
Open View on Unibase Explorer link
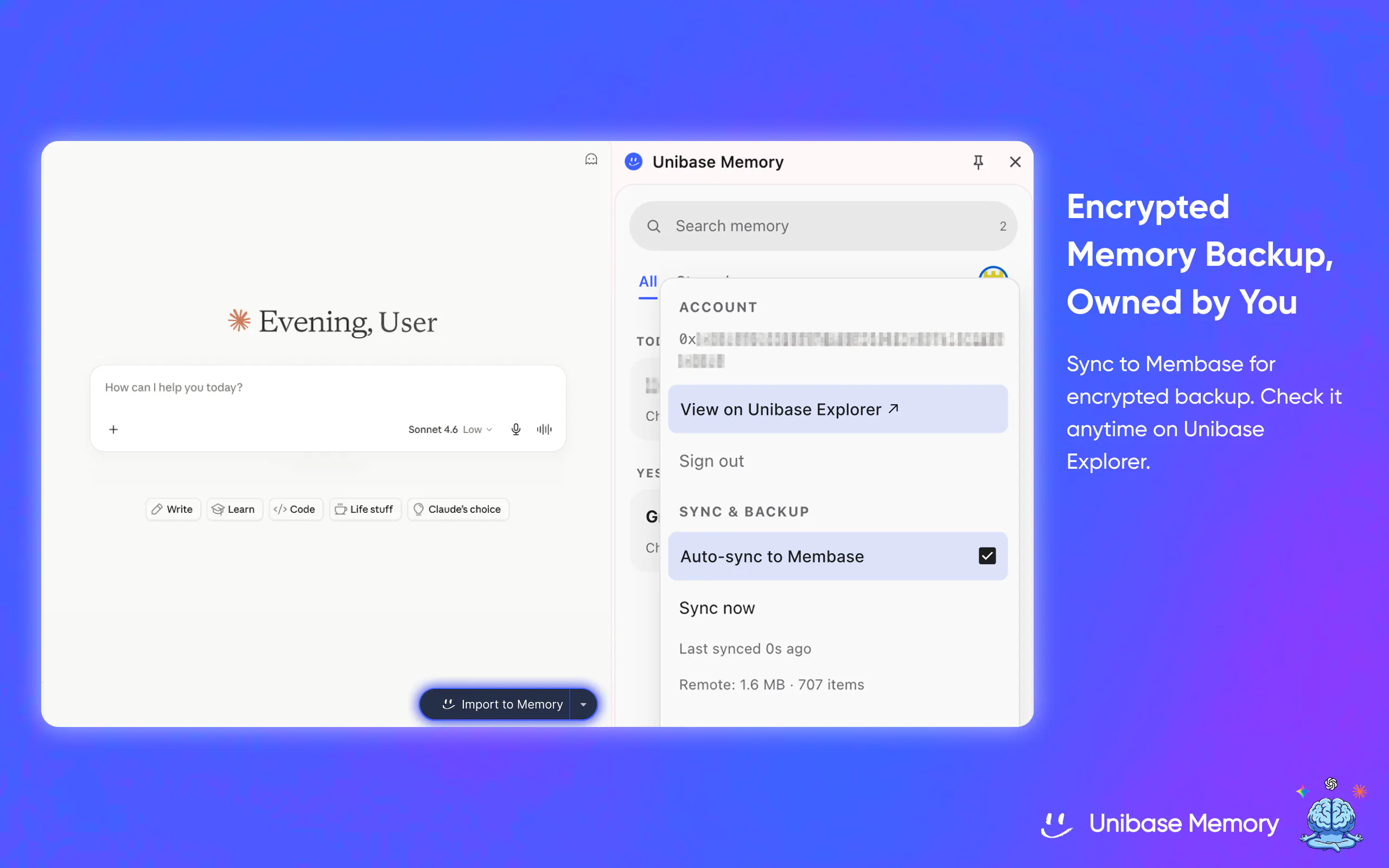(x=837, y=409)
